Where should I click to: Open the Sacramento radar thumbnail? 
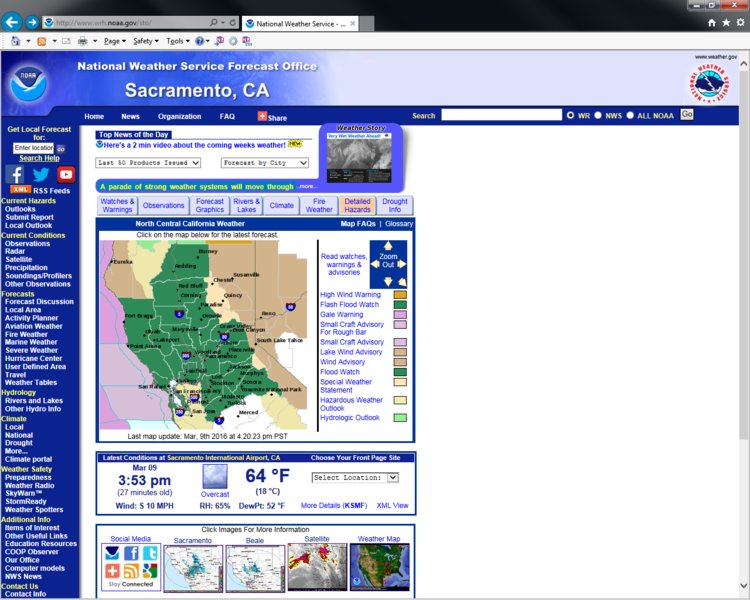coord(193,569)
